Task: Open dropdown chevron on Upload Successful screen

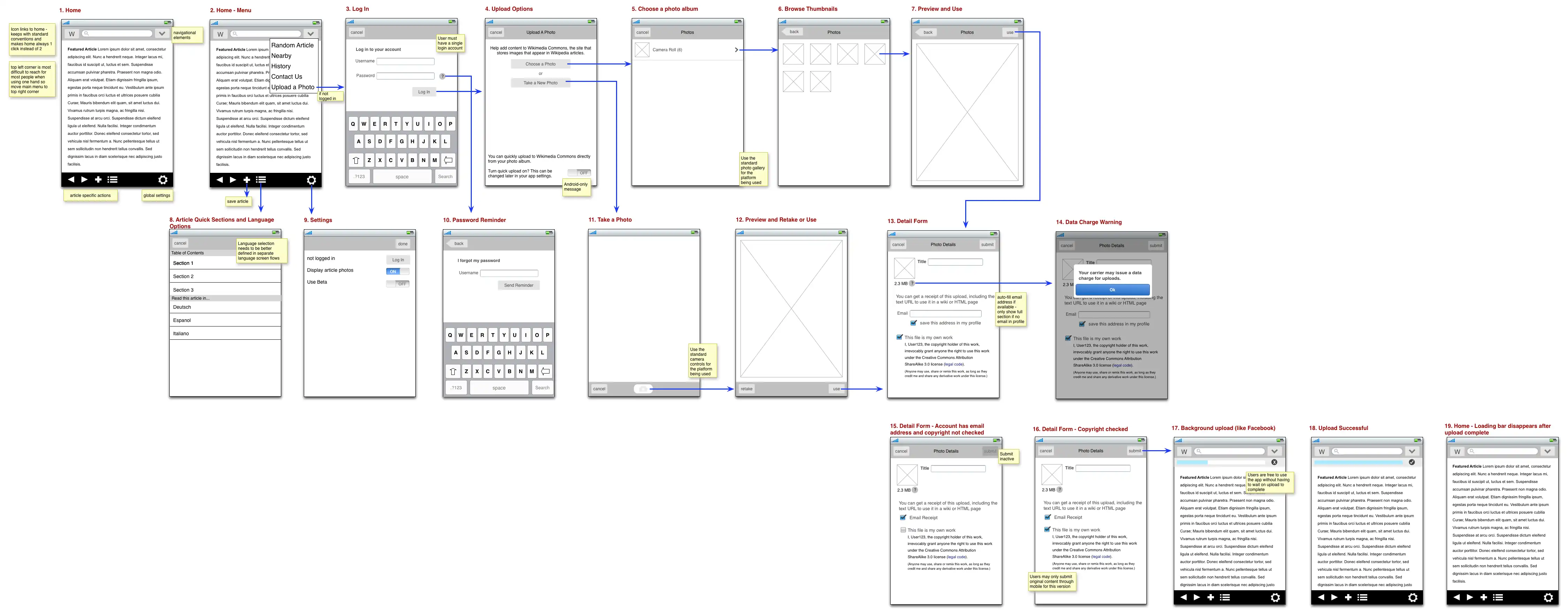Action: pyautogui.click(x=1412, y=451)
